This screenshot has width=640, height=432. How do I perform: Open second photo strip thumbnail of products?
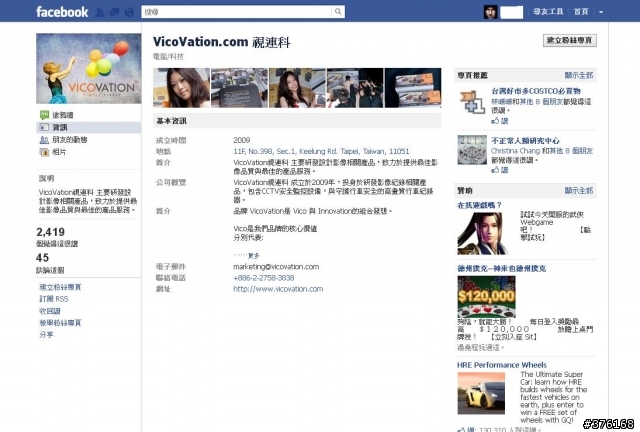click(x=240, y=88)
